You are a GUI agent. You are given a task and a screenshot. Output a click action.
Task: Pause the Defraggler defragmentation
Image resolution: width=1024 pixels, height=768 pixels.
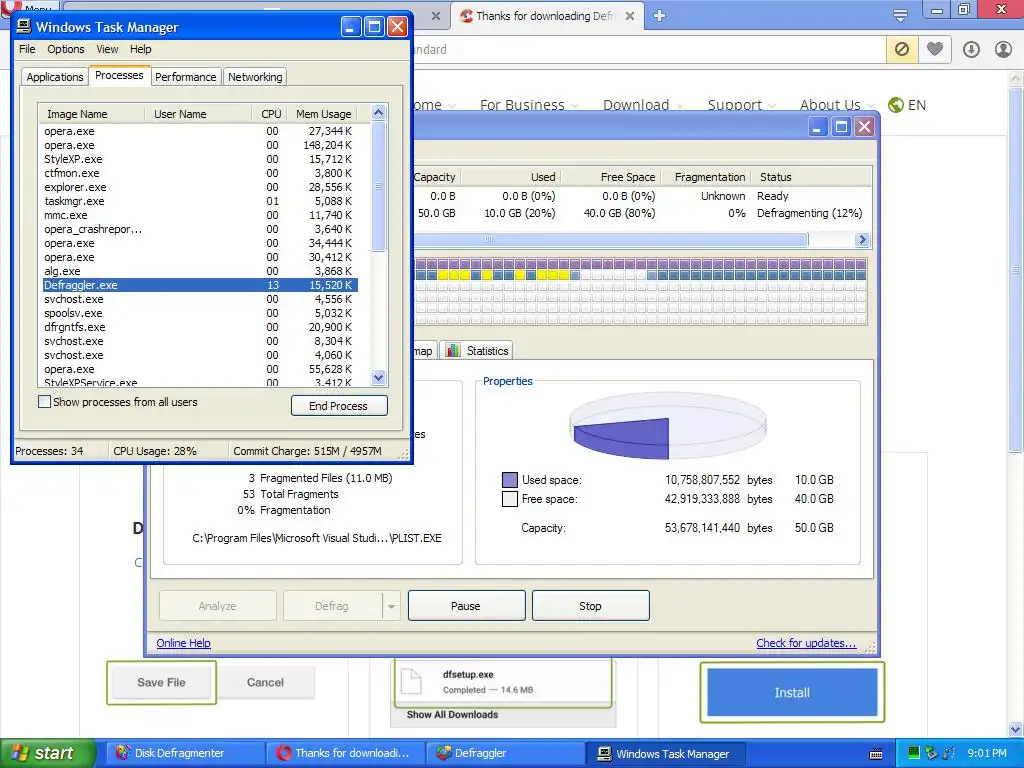(x=466, y=606)
